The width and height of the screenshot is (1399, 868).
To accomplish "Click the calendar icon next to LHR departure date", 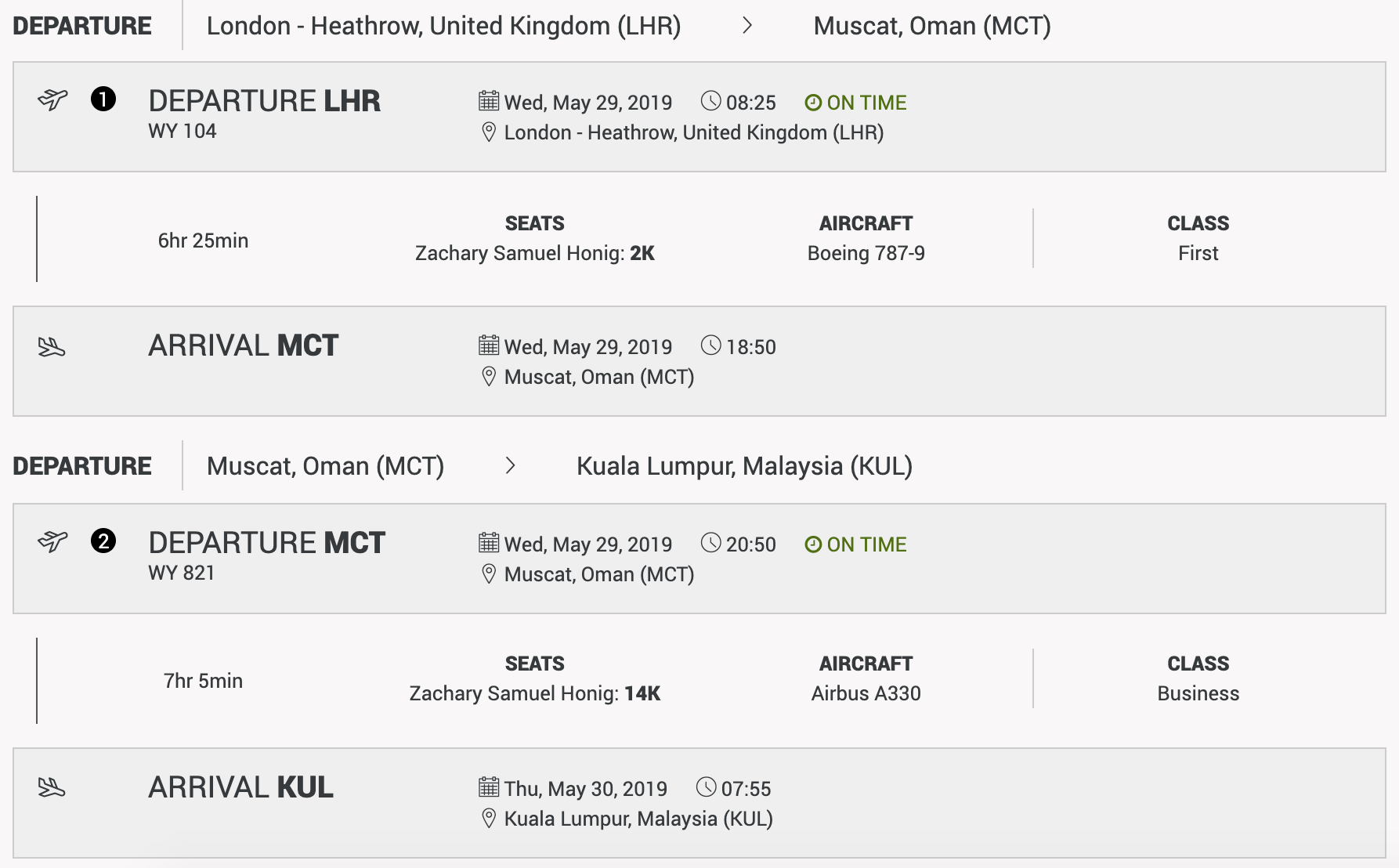I will (x=489, y=101).
